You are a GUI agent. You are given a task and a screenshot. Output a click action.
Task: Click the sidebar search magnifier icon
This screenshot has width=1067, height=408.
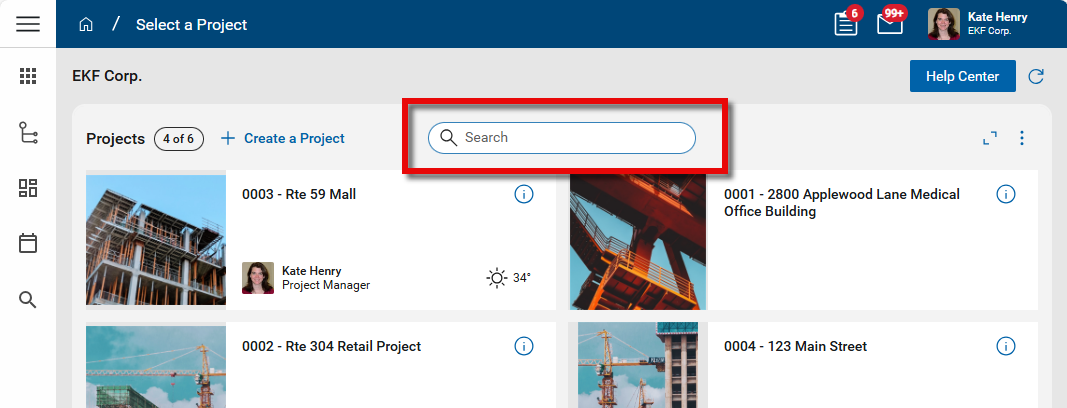click(28, 299)
